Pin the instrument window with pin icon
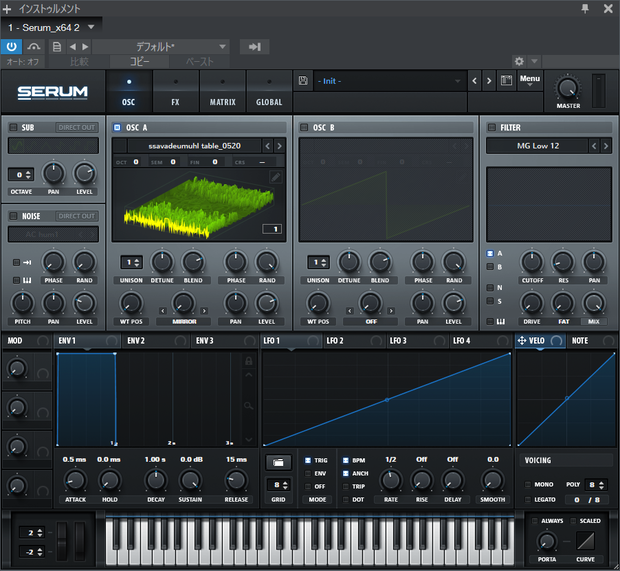The height and width of the screenshot is (571, 620). 585,8
